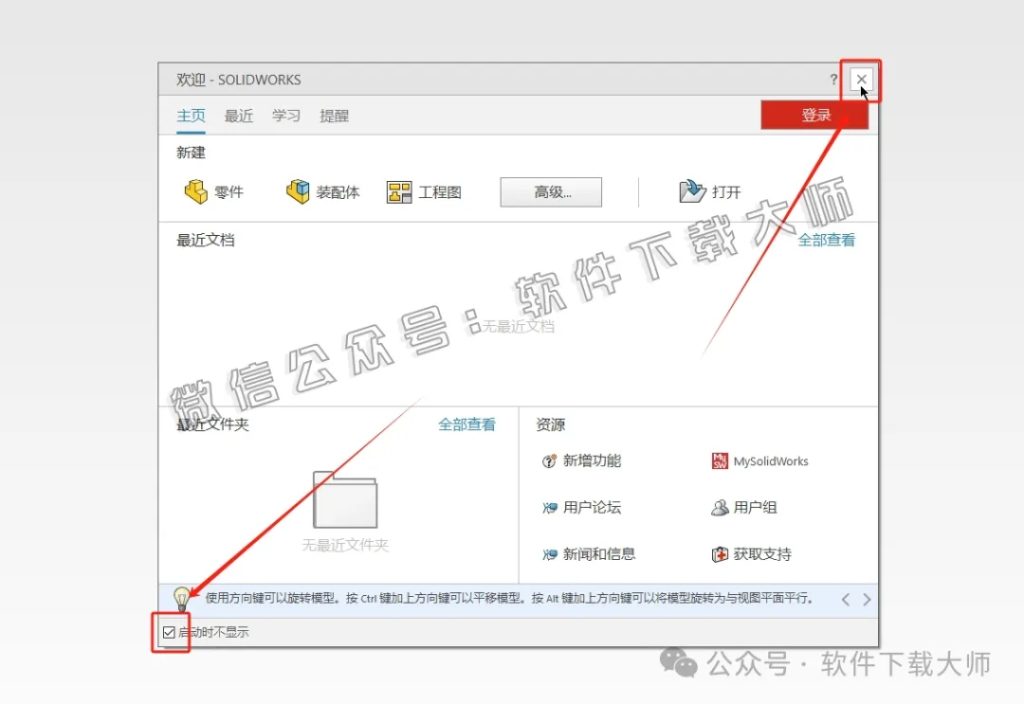Click the 登录 (Login) button

click(814, 115)
